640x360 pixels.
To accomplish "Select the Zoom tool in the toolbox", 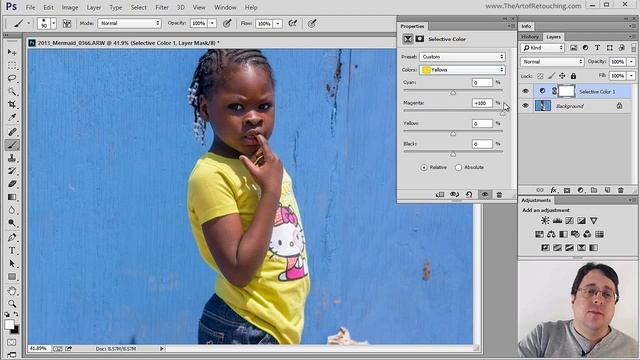I will 12,304.
